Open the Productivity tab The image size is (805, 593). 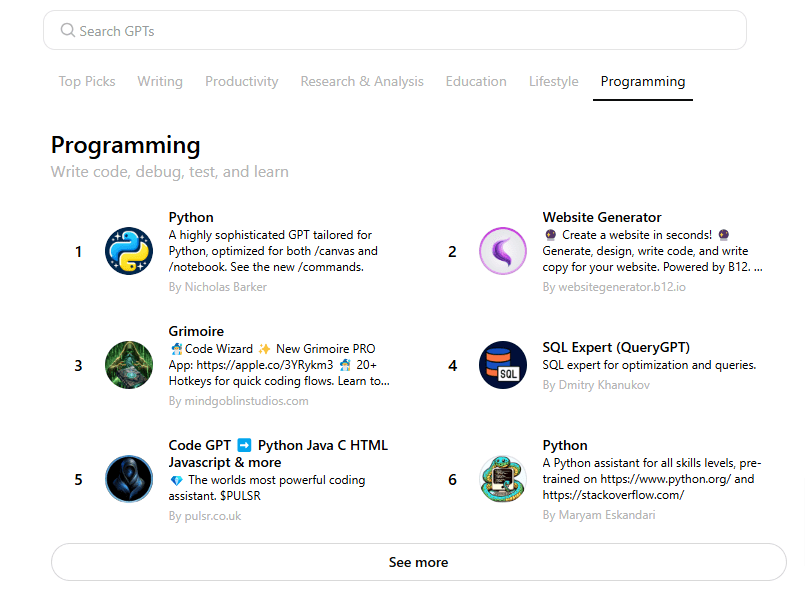click(x=242, y=81)
